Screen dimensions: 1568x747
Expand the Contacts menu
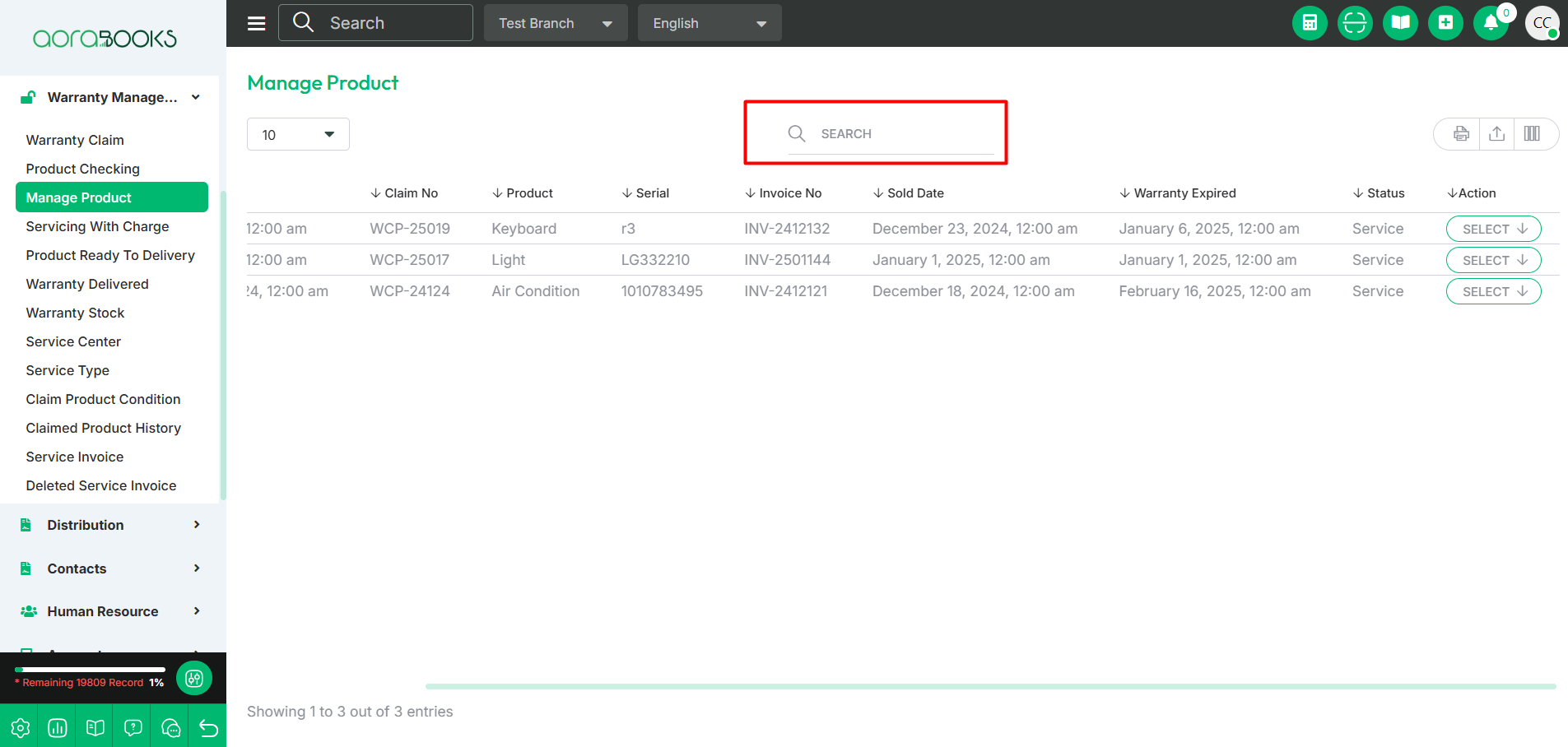pyautogui.click(x=112, y=568)
